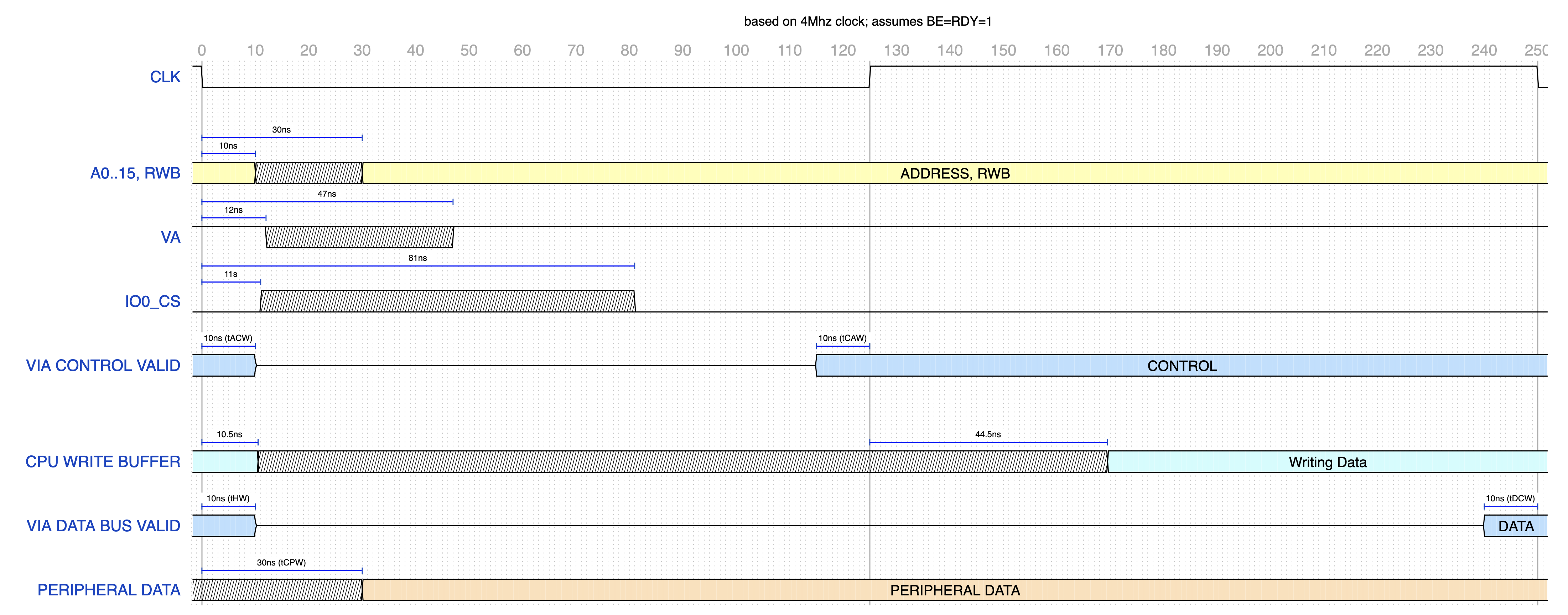Click the PERIPHERAL DATA row label

[x=108, y=590]
